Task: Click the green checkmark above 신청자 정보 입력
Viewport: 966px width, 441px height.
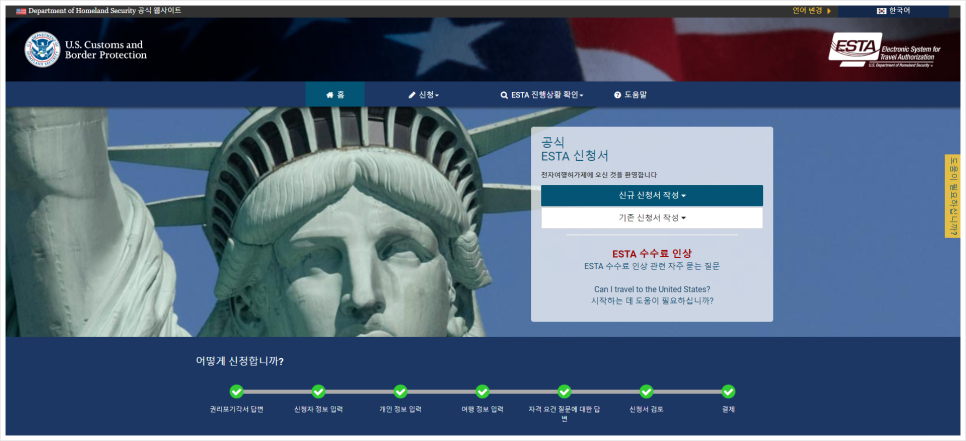Action: click(x=319, y=391)
